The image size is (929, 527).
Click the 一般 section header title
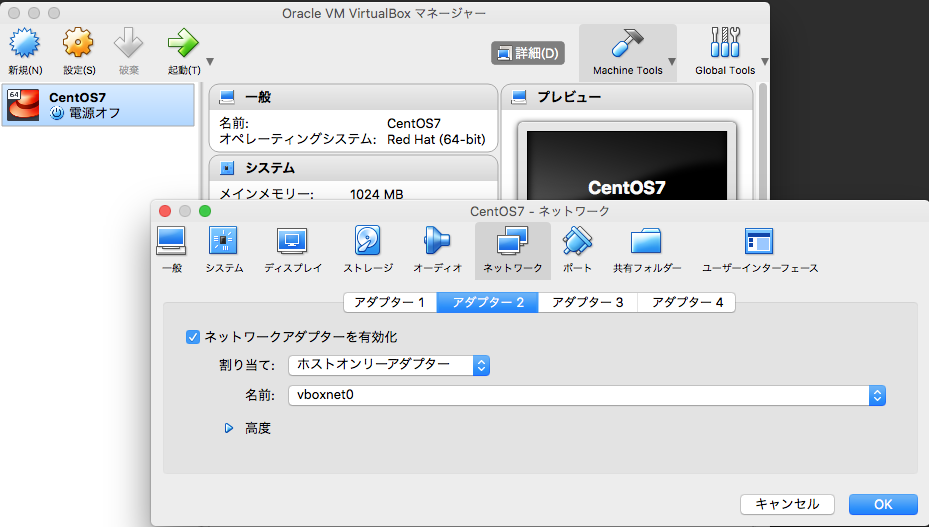tap(258, 97)
